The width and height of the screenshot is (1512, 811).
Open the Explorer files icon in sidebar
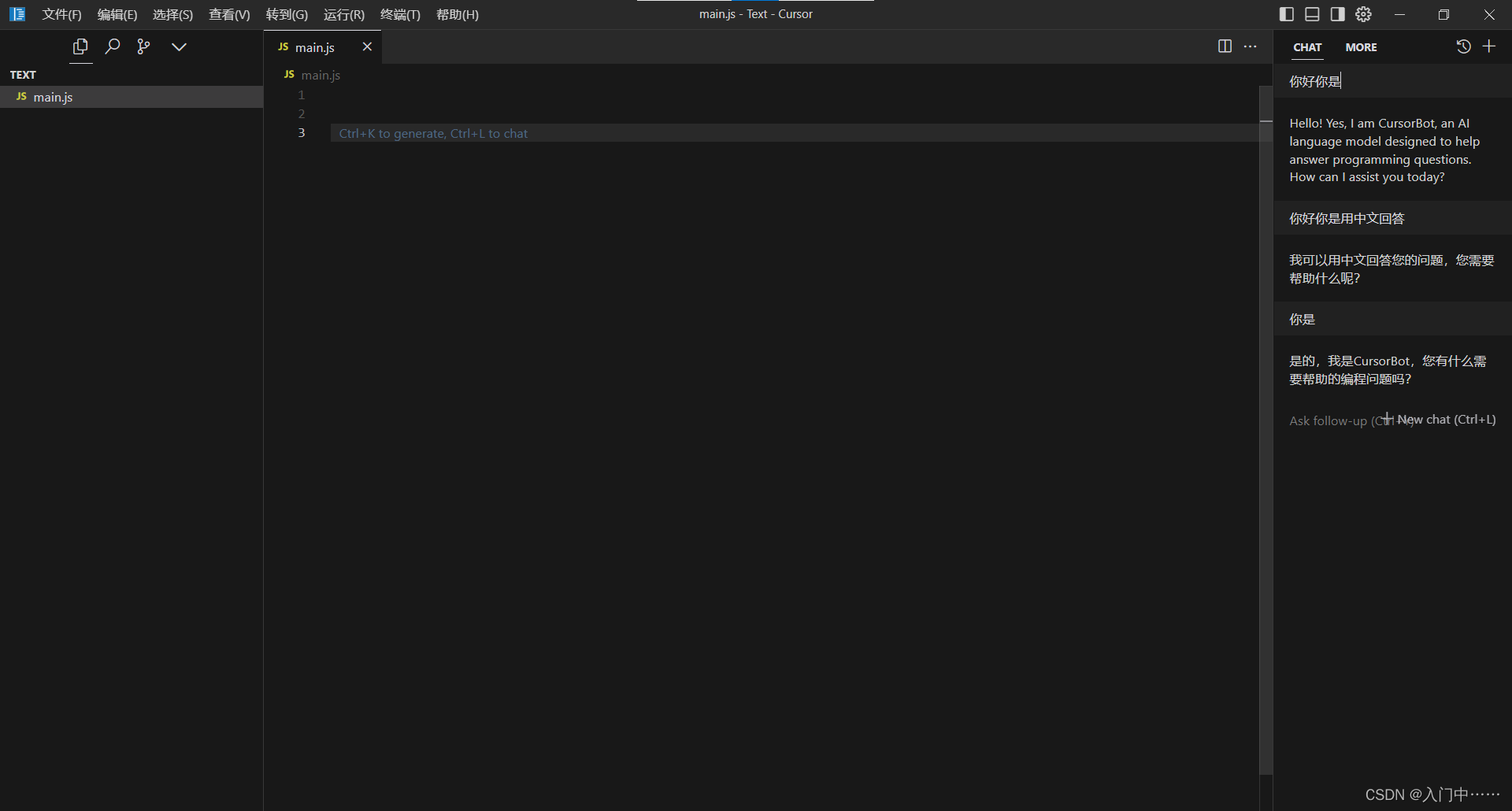tap(80, 46)
